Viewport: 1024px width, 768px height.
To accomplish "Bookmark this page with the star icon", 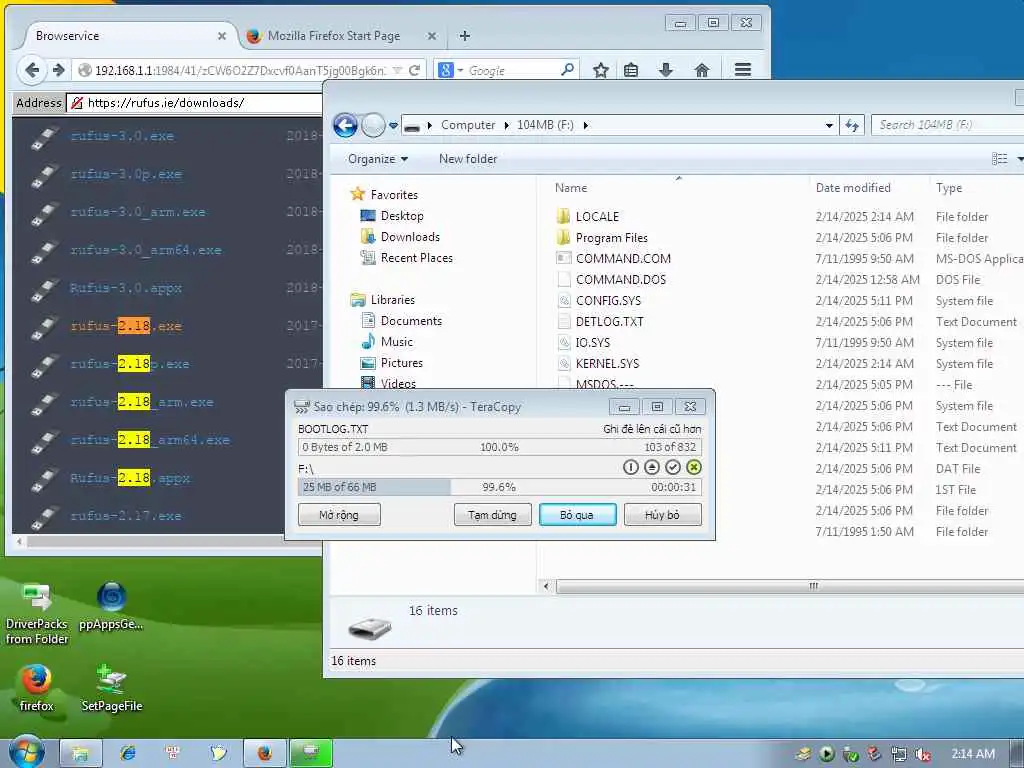I will click(601, 70).
